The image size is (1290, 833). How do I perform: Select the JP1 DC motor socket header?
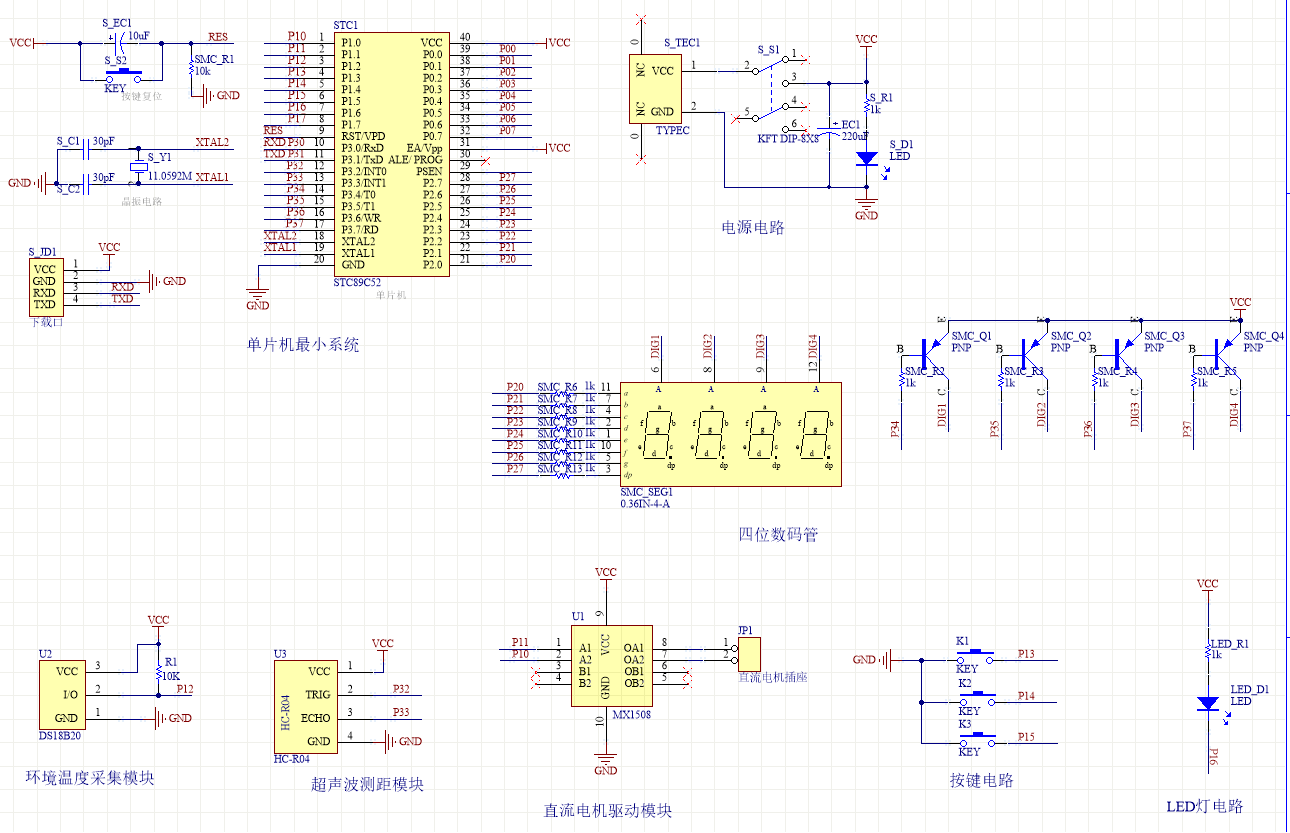coord(748,654)
